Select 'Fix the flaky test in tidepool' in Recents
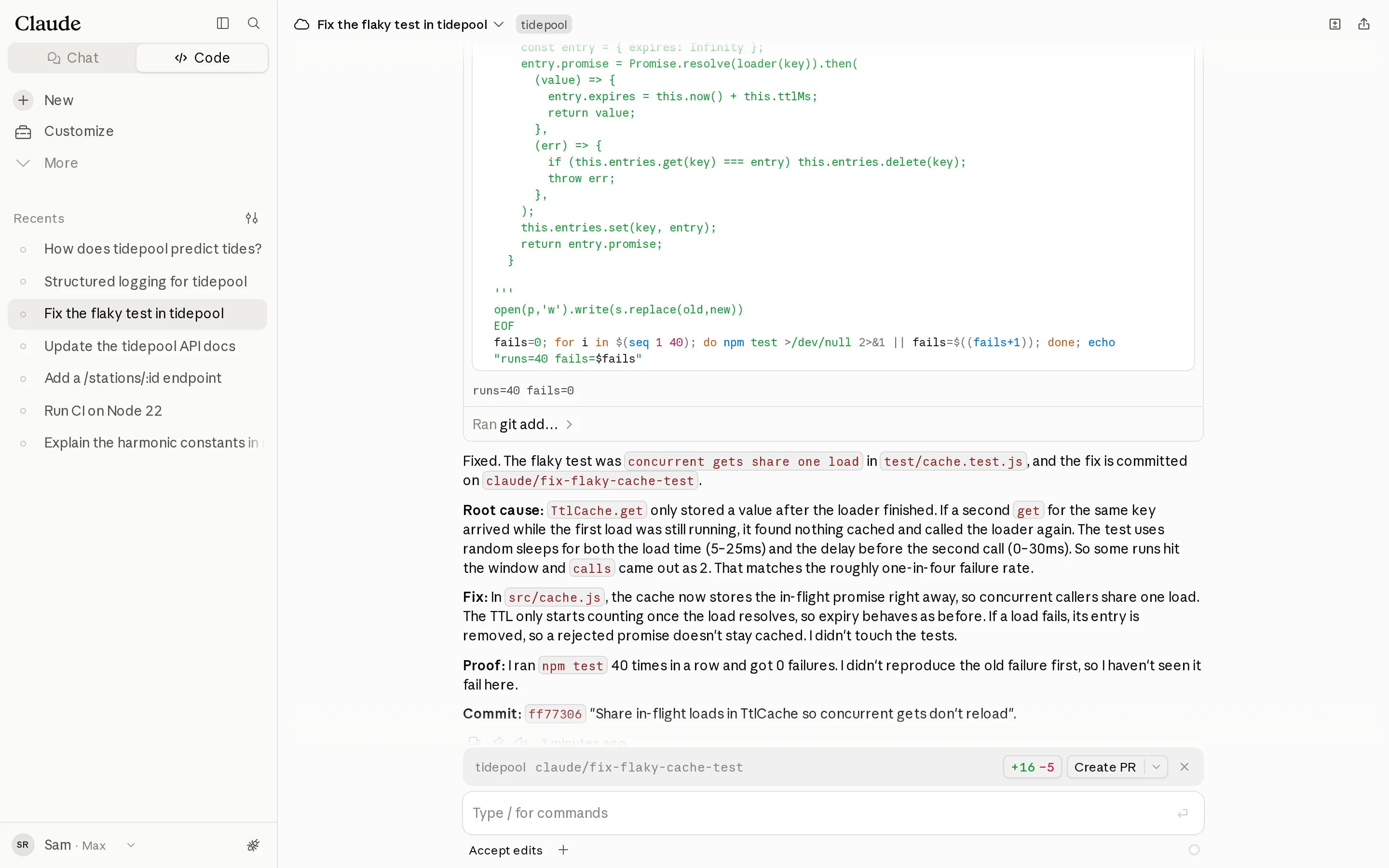 click(x=137, y=314)
